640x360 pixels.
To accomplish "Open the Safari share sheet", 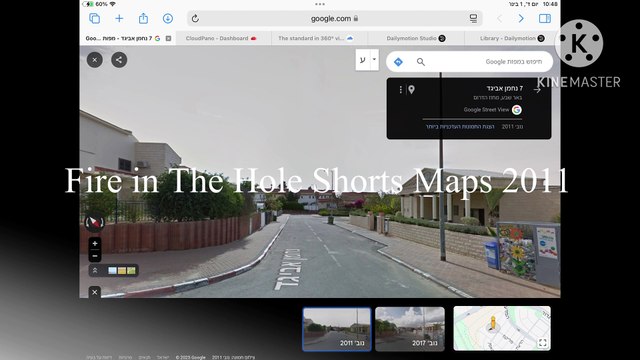I will coord(143,18).
